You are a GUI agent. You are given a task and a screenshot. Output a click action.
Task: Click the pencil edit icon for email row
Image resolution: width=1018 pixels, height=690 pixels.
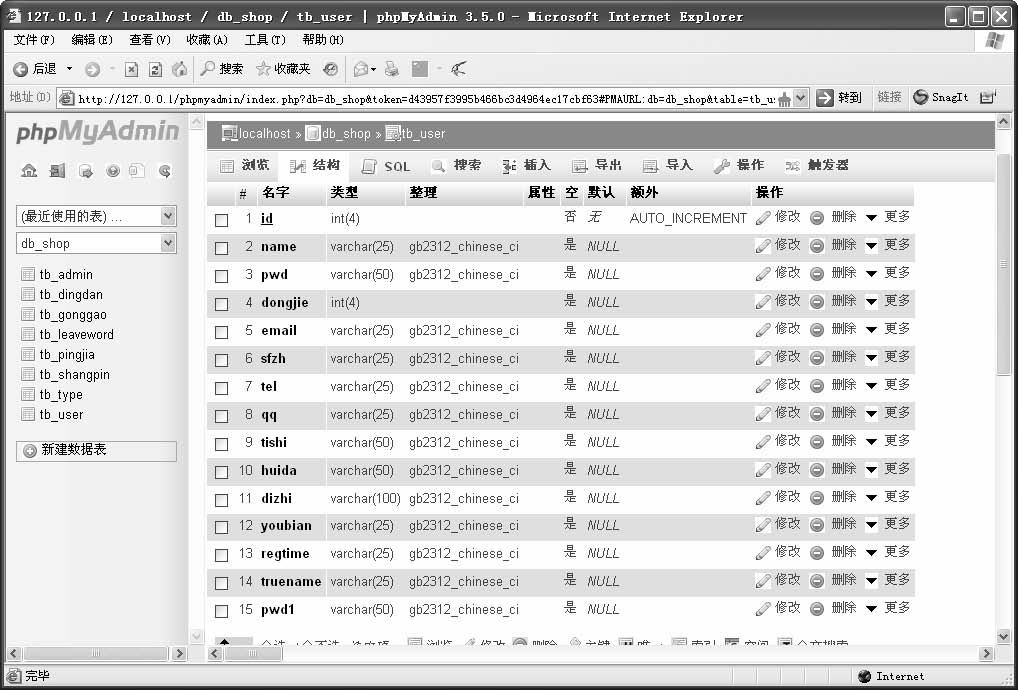click(763, 330)
